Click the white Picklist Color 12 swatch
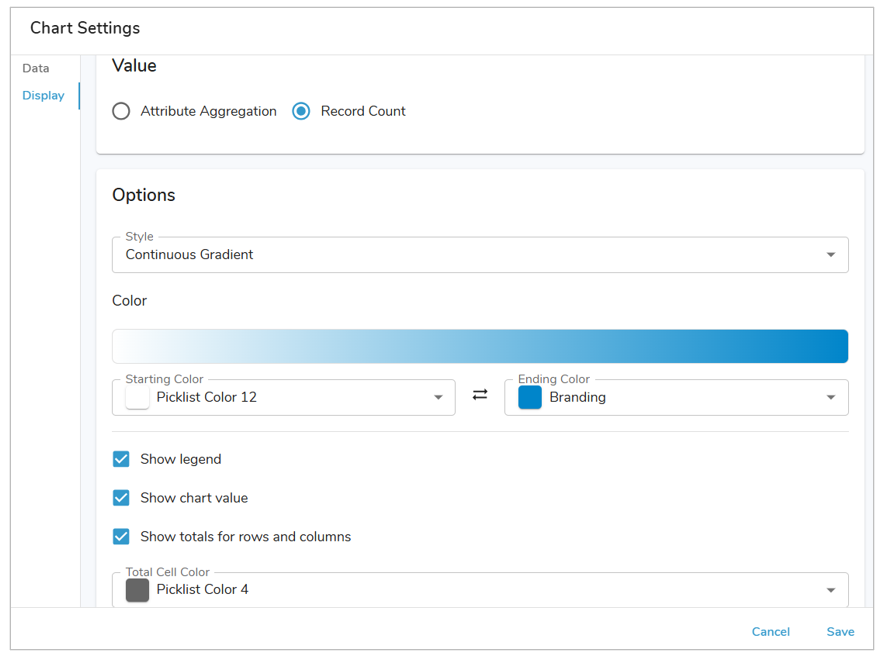 coord(138,397)
